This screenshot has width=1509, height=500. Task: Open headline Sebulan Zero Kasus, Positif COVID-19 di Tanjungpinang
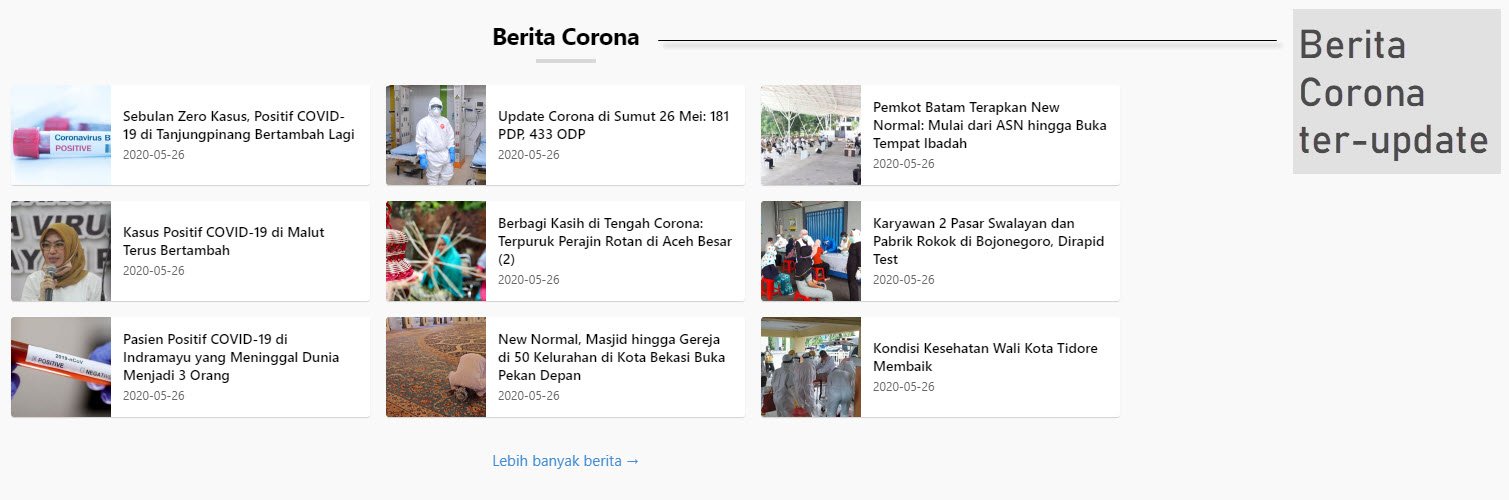tap(239, 125)
